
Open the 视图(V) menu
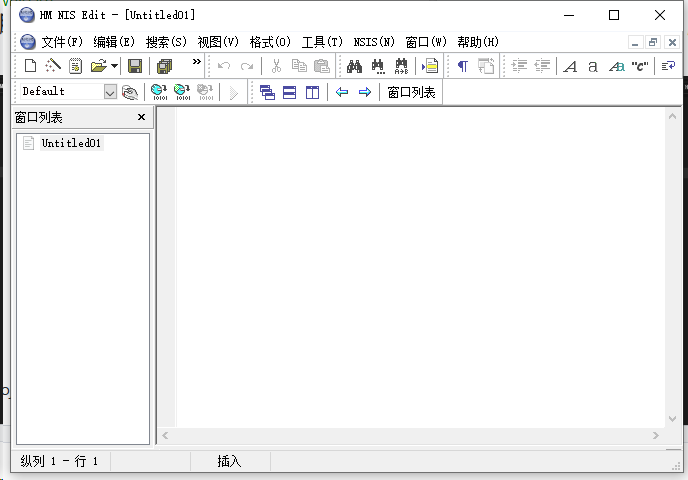click(x=218, y=42)
